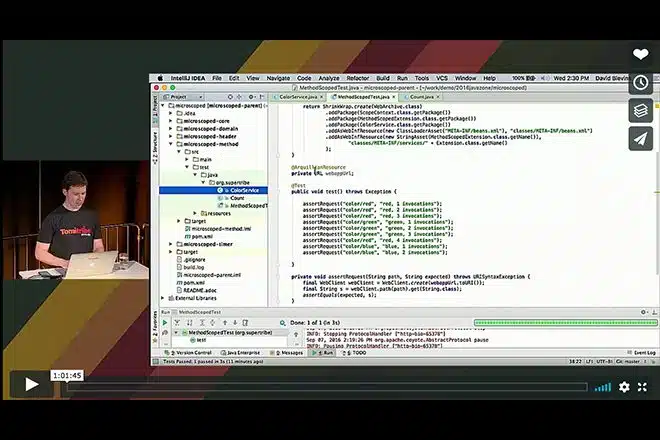
Task: Add video to collections with the stack icon
Action: (641, 111)
